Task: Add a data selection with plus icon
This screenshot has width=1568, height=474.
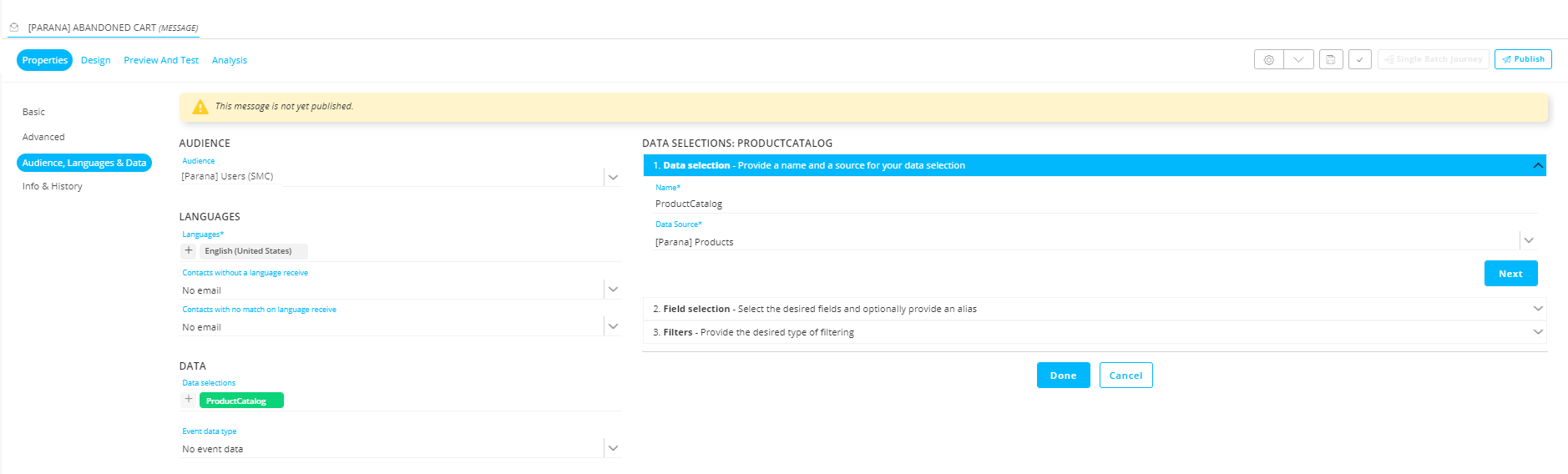Action: [x=189, y=400]
